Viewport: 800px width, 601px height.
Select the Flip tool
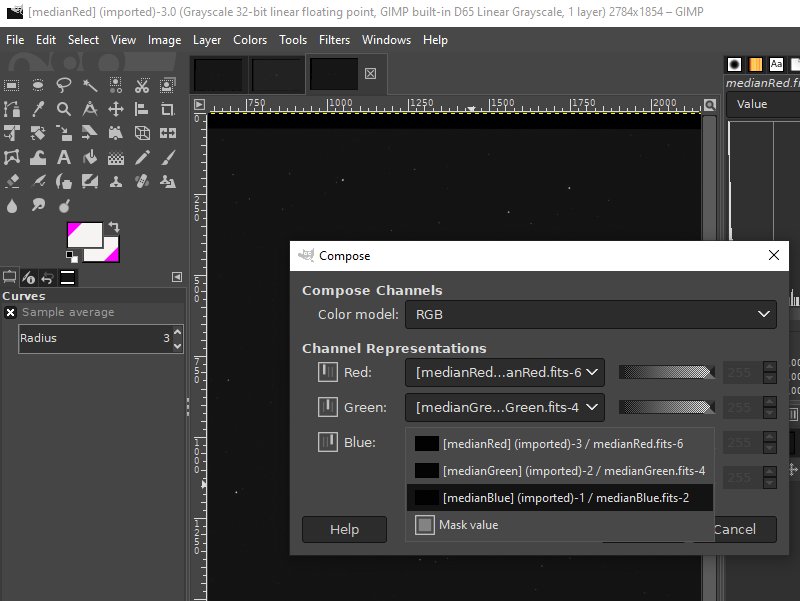pos(167,133)
